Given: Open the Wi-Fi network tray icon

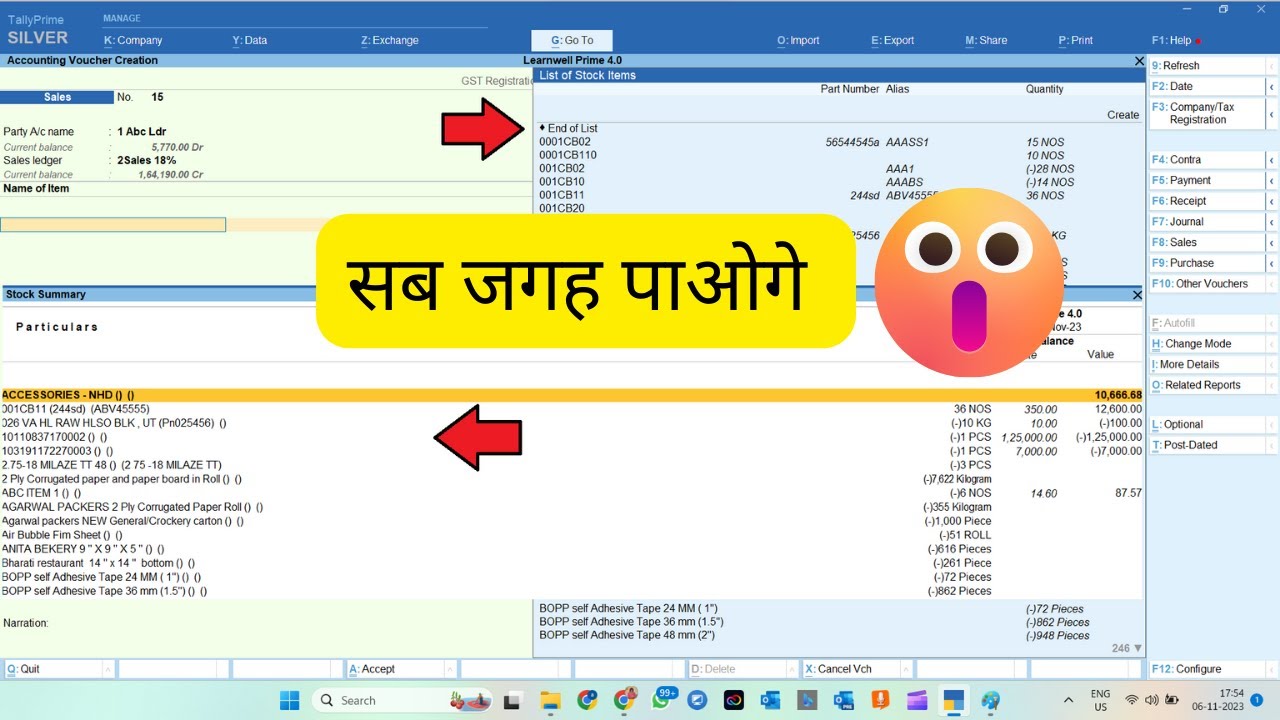Looking at the screenshot, I should point(1132,700).
